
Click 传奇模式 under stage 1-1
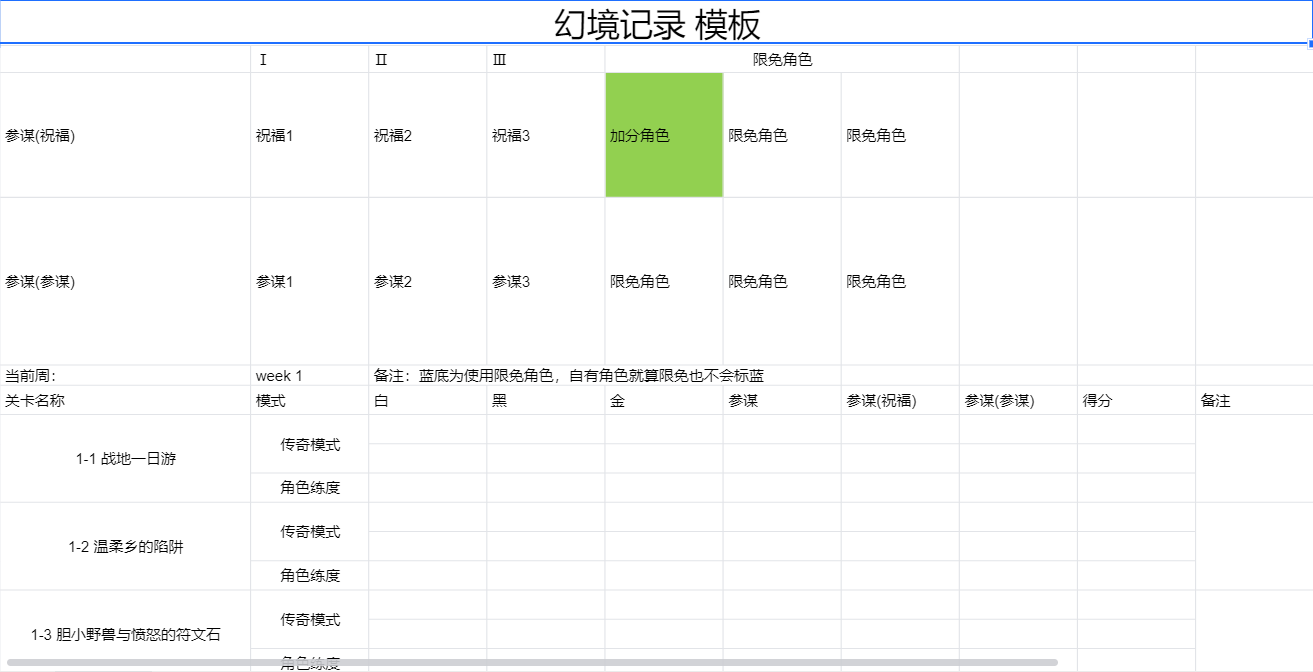tap(309, 444)
